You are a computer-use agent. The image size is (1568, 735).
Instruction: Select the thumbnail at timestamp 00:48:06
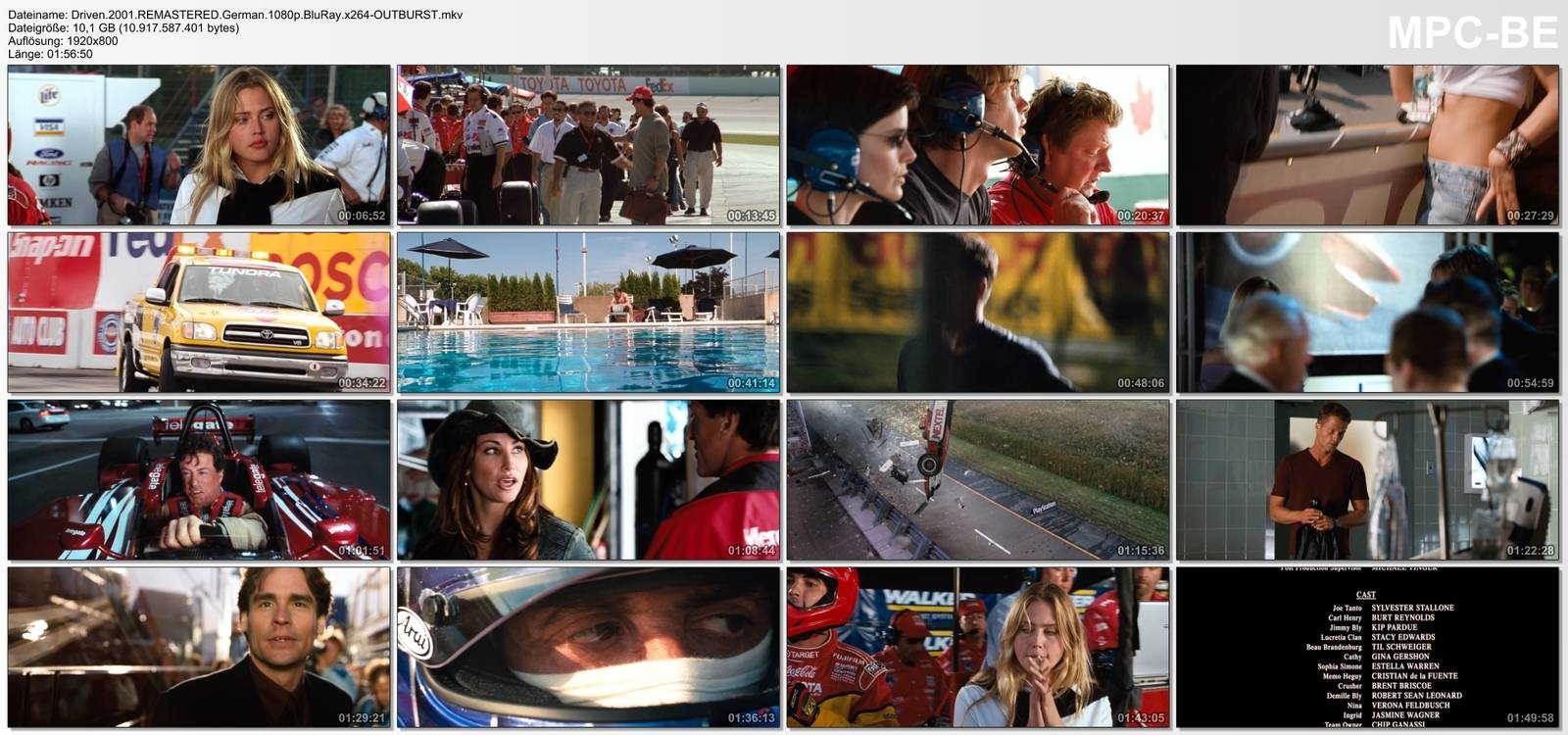978,313
